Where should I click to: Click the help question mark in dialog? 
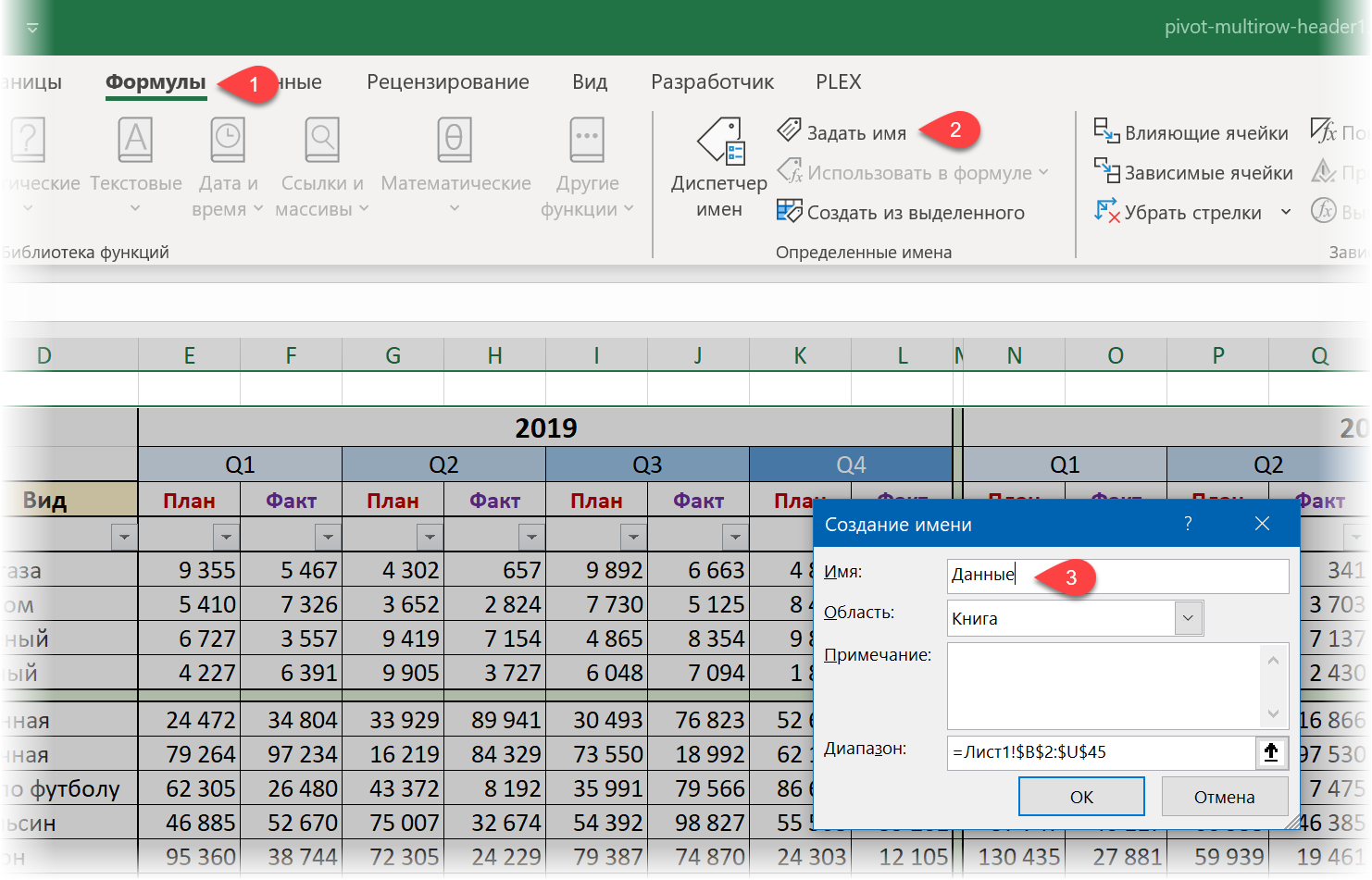click(x=1188, y=524)
